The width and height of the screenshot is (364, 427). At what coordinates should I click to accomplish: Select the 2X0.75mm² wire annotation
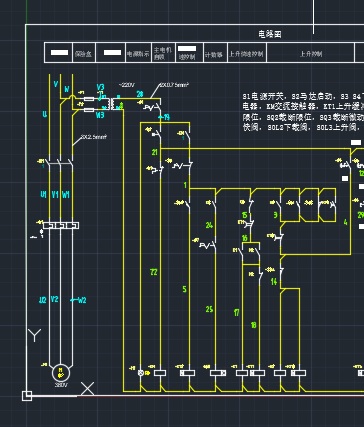tap(174, 85)
